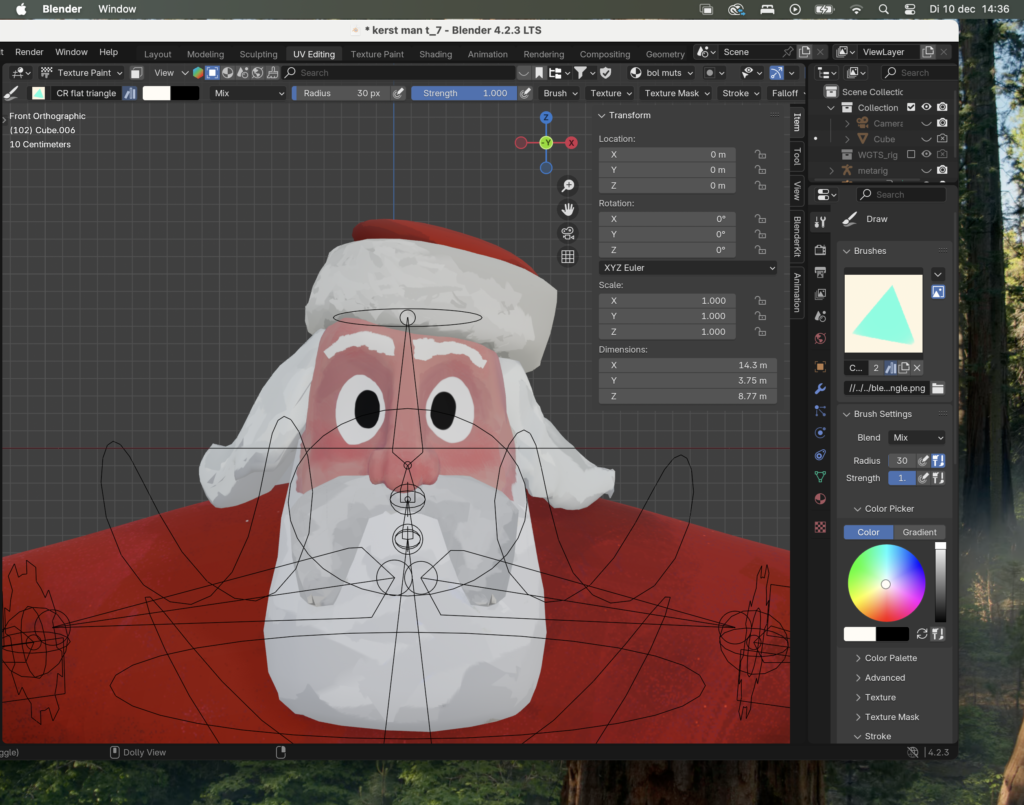Open the Blend mode Mix dropdown in header

(x=249, y=93)
